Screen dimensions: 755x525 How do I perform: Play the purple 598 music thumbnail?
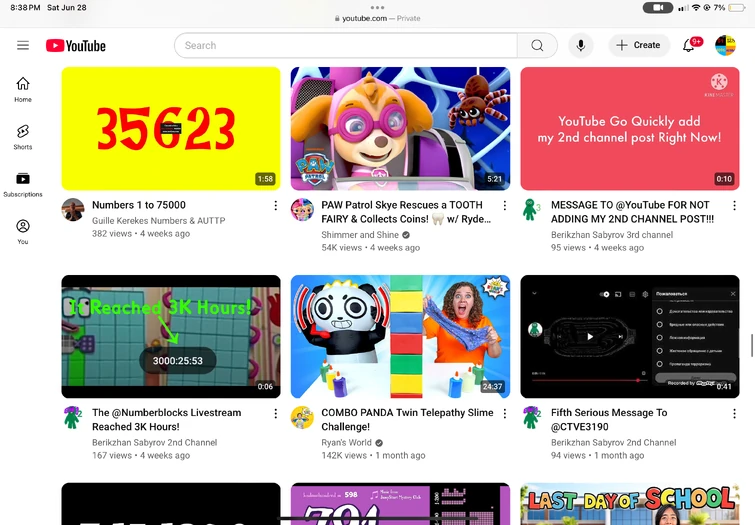400,504
